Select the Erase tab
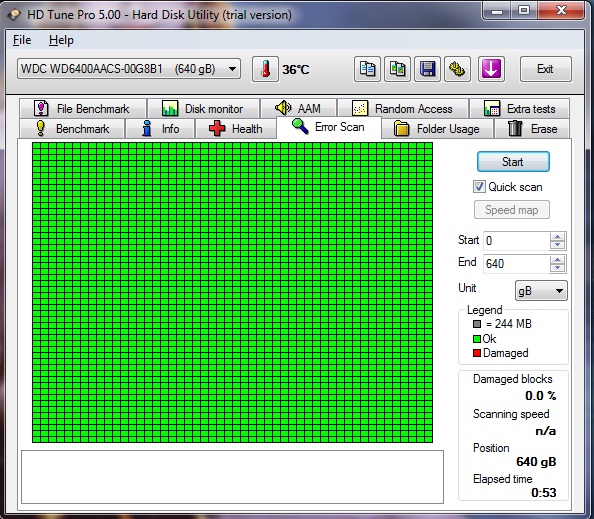594x519 pixels. [x=532, y=129]
